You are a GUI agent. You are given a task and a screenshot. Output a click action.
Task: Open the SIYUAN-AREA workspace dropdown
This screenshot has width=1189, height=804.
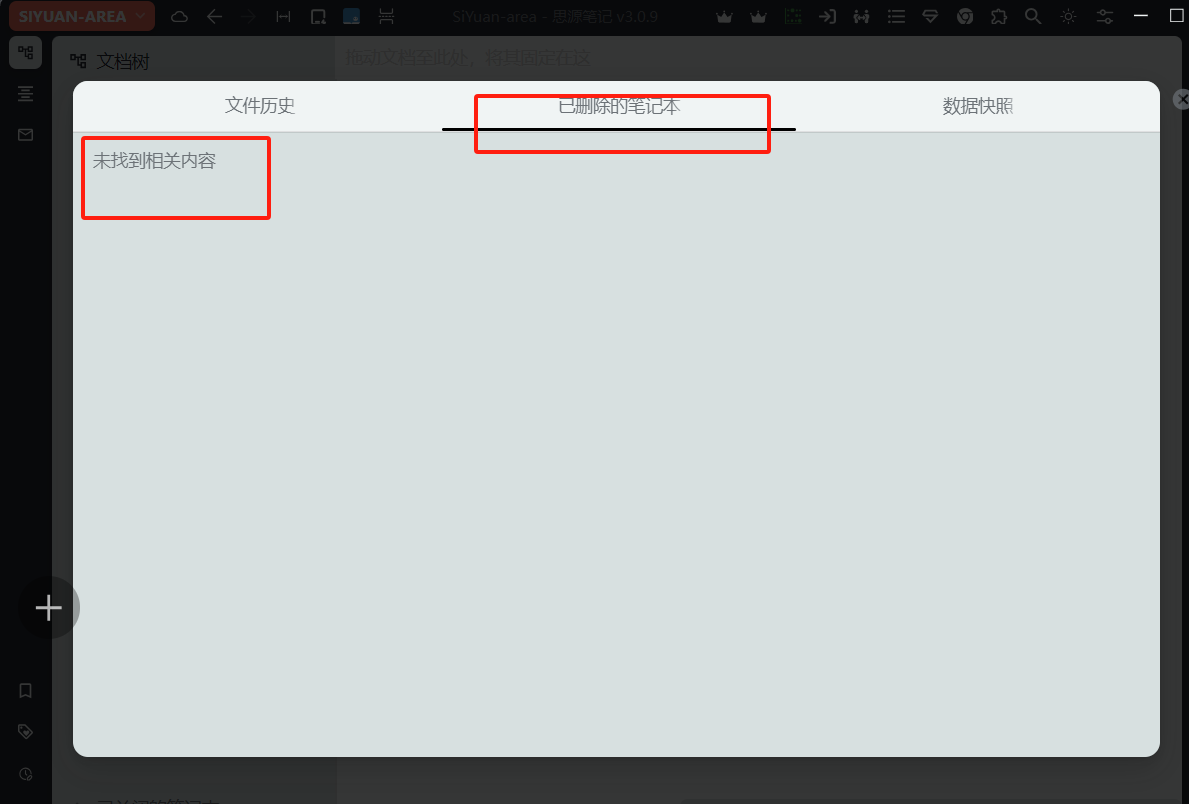tap(82, 17)
